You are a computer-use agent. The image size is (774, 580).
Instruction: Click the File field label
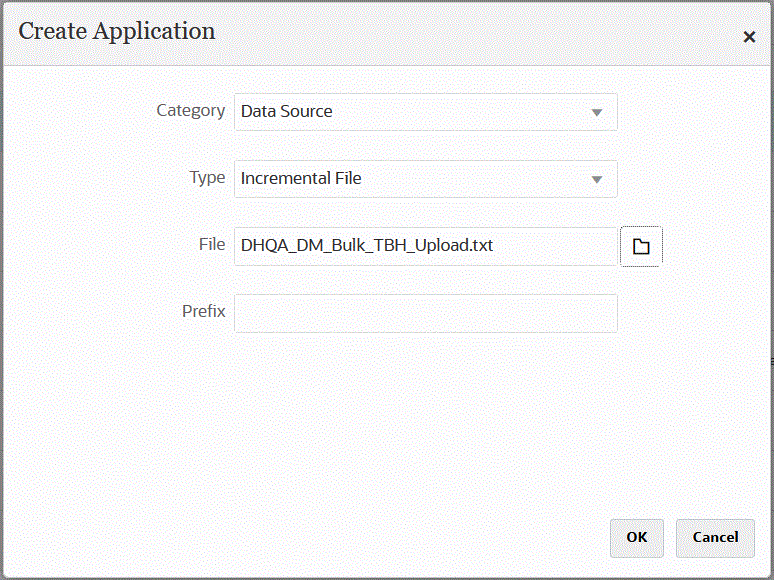tap(211, 244)
